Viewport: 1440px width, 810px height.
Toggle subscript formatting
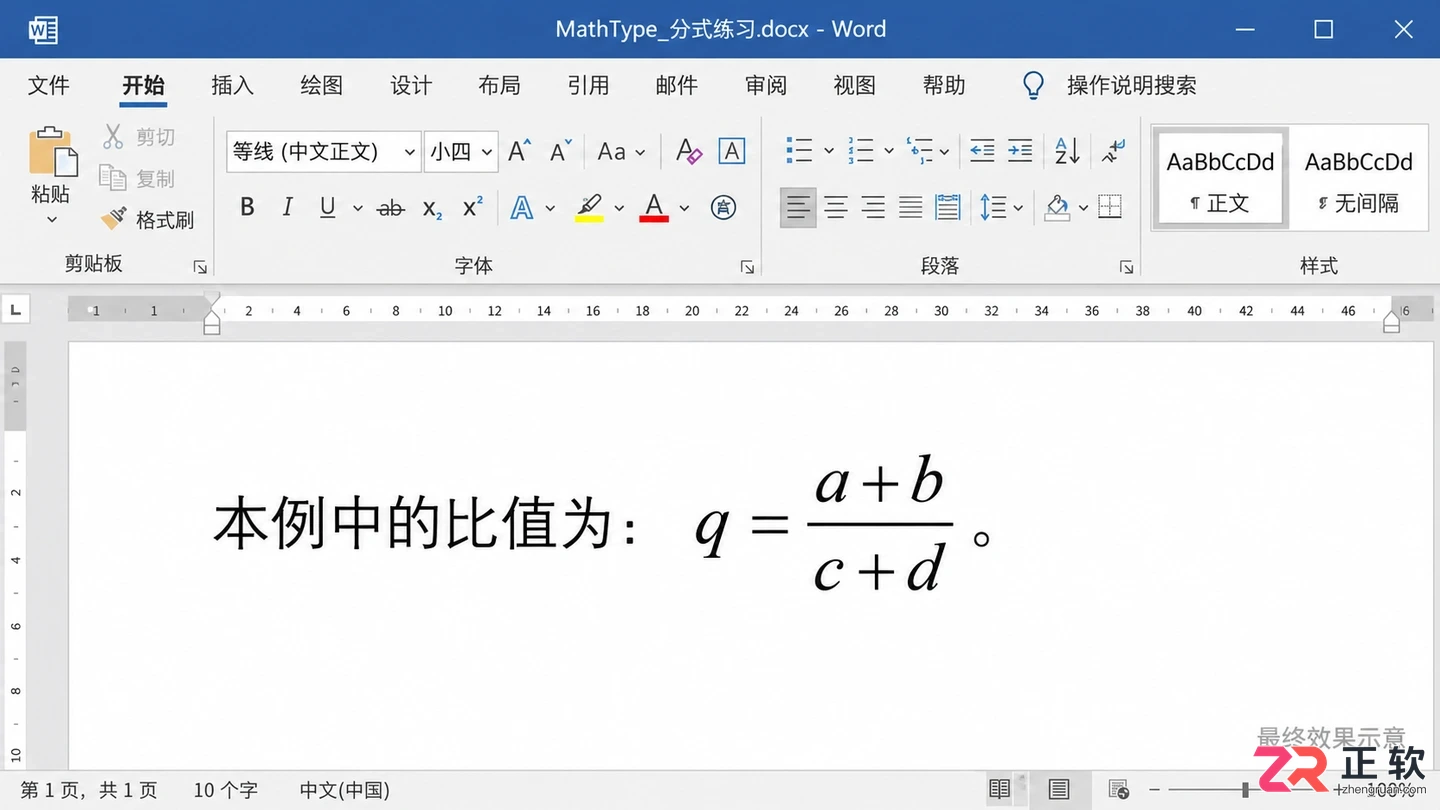coord(432,208)
